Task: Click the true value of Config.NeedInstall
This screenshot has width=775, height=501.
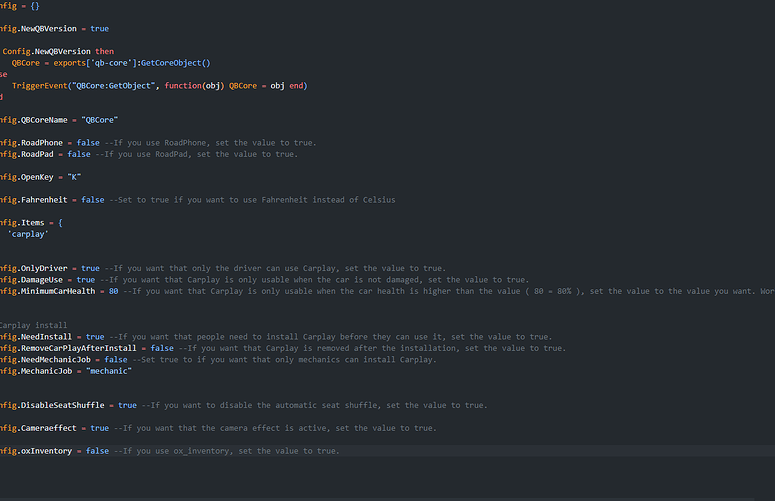Action: pyautogui.click(x=95, y=337)
